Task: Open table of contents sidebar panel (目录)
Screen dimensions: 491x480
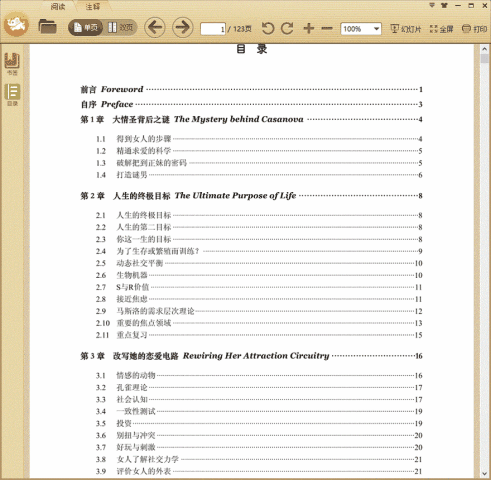Action: 12,95
